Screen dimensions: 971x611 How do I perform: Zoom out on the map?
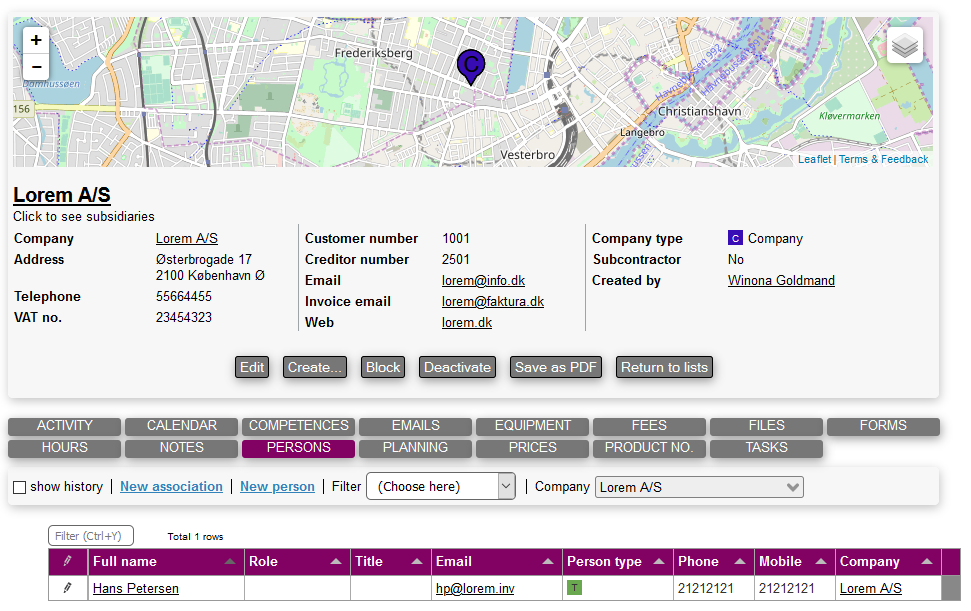coord(36,67)
